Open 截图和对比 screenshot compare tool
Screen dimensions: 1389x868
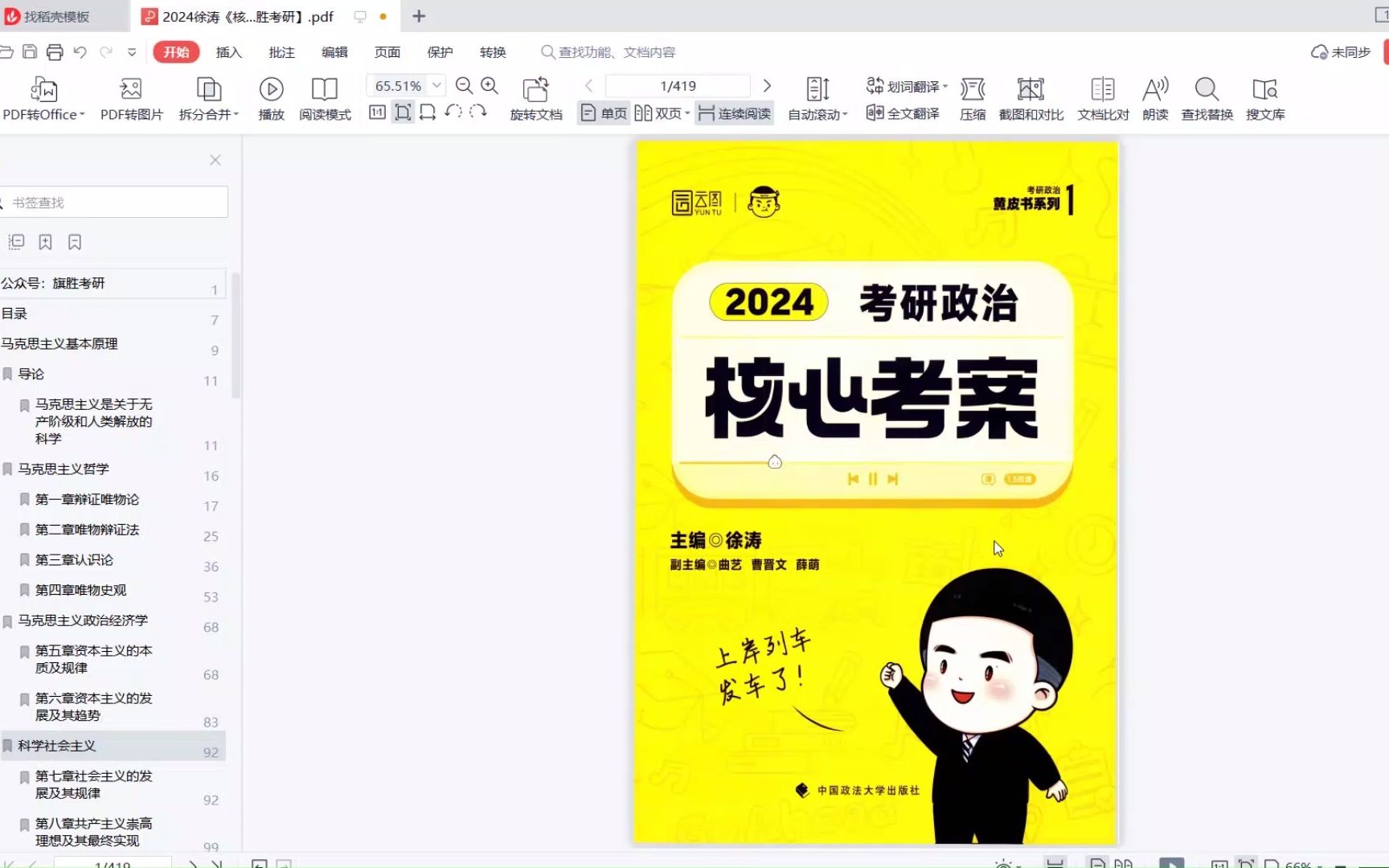pyautogui.click(x=1031, y=99)
